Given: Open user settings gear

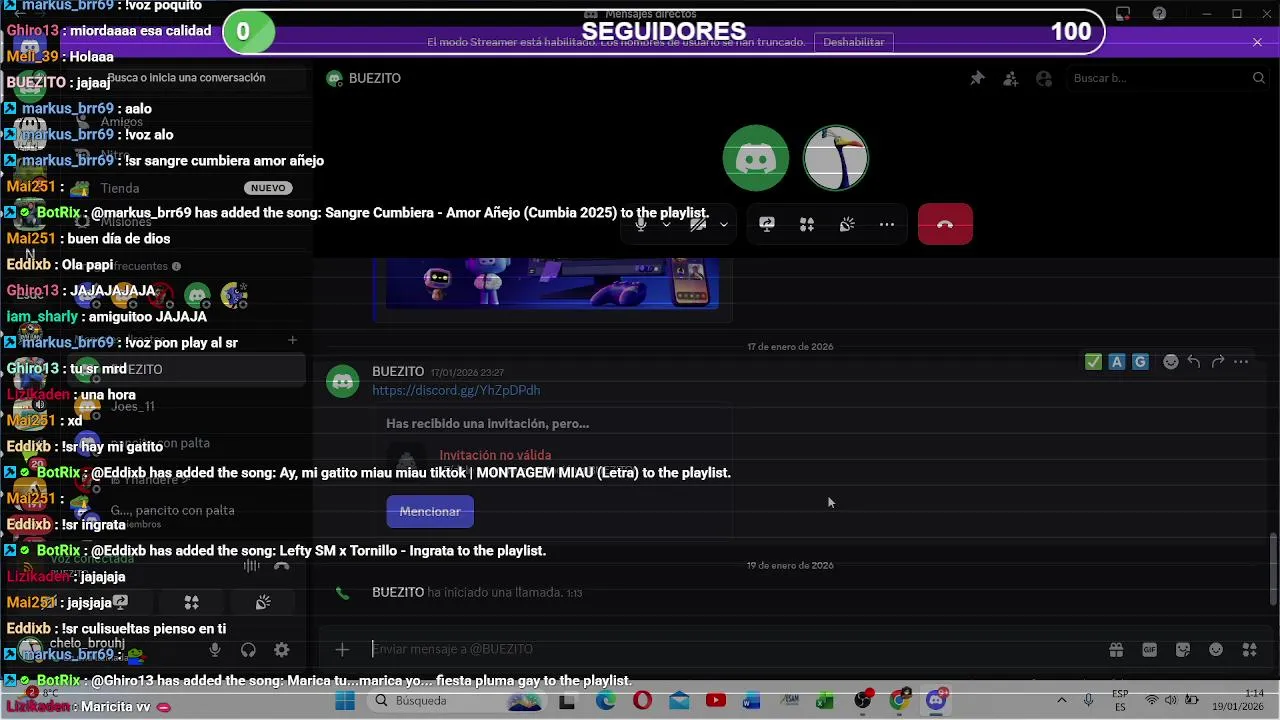Looking at the screenshot, I should (282, 650).
